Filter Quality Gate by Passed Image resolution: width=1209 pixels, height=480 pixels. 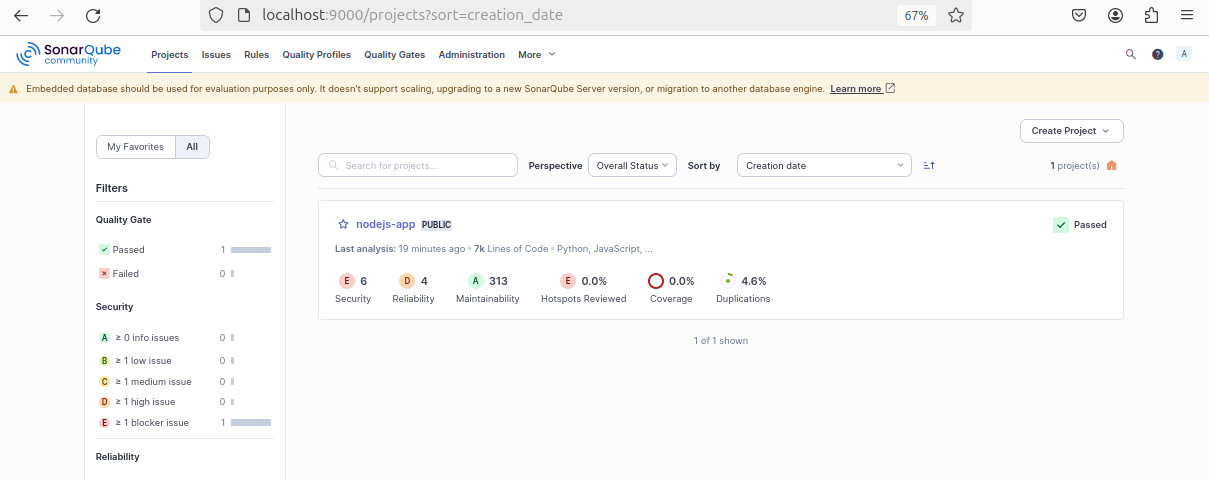click(x=184, y=250)
